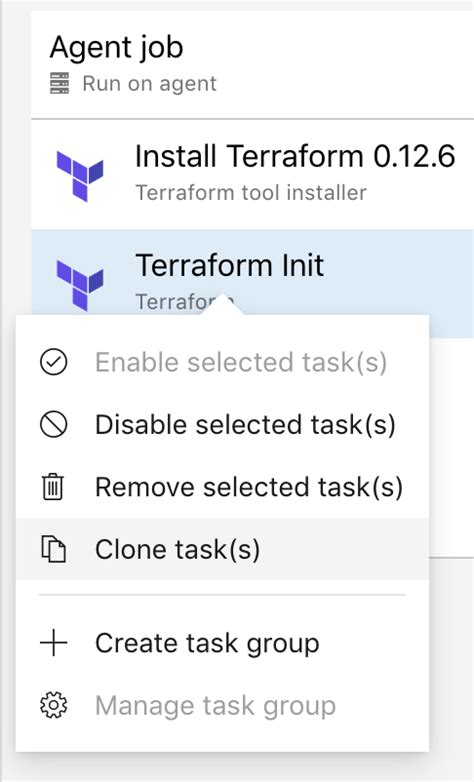Choose Create task group option
The height and width of the screenshot is (782, 474).
click(x=222, y=643)
